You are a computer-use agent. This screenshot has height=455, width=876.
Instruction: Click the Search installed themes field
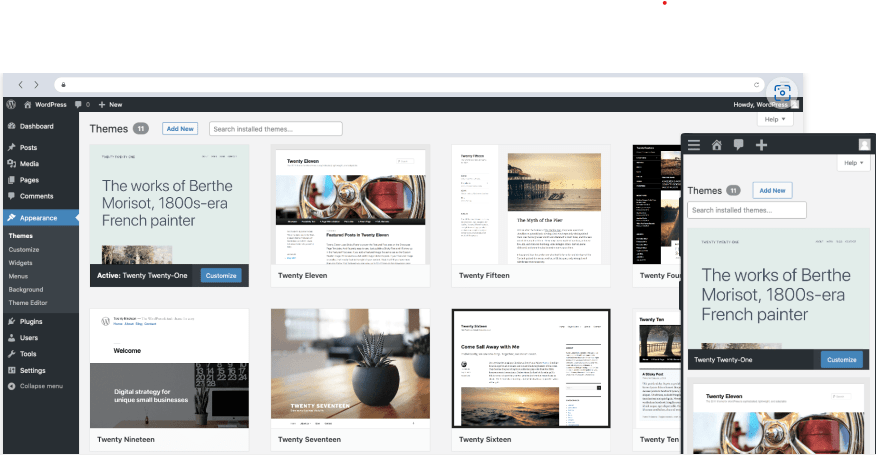(x=275, y=129)
